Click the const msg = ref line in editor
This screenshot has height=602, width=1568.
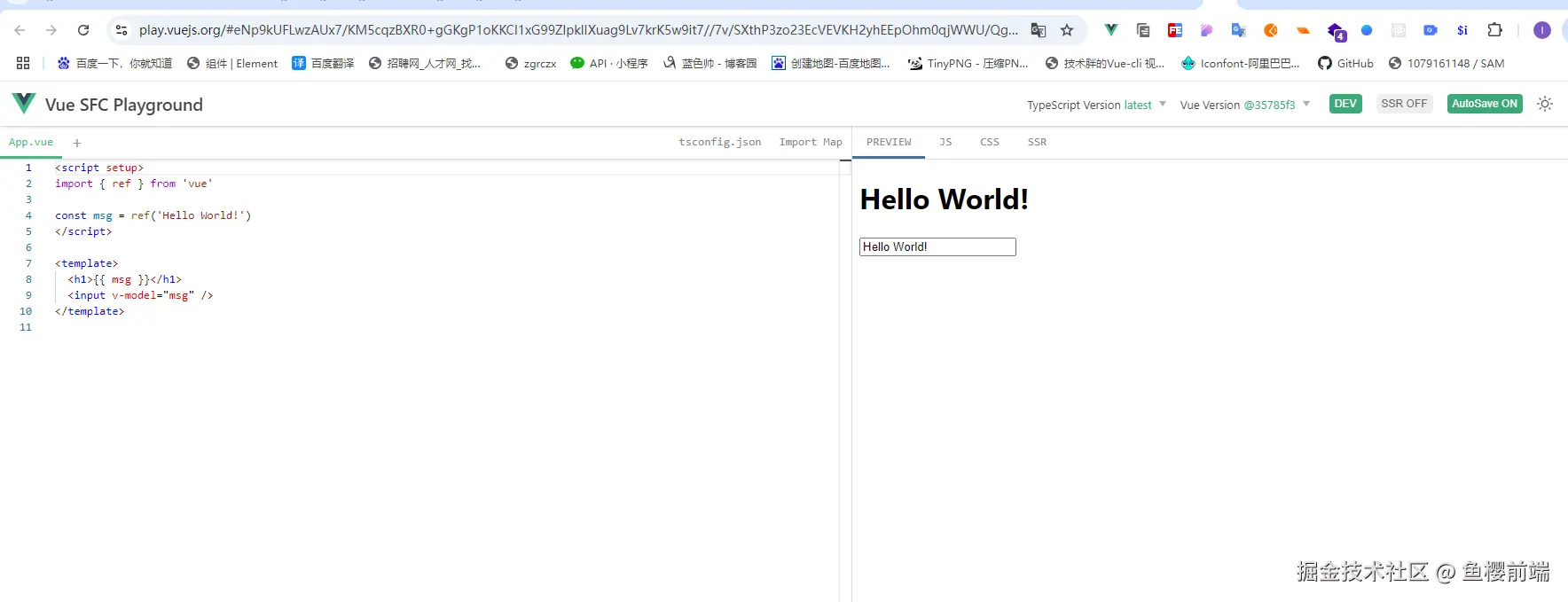tap(153, 215)
